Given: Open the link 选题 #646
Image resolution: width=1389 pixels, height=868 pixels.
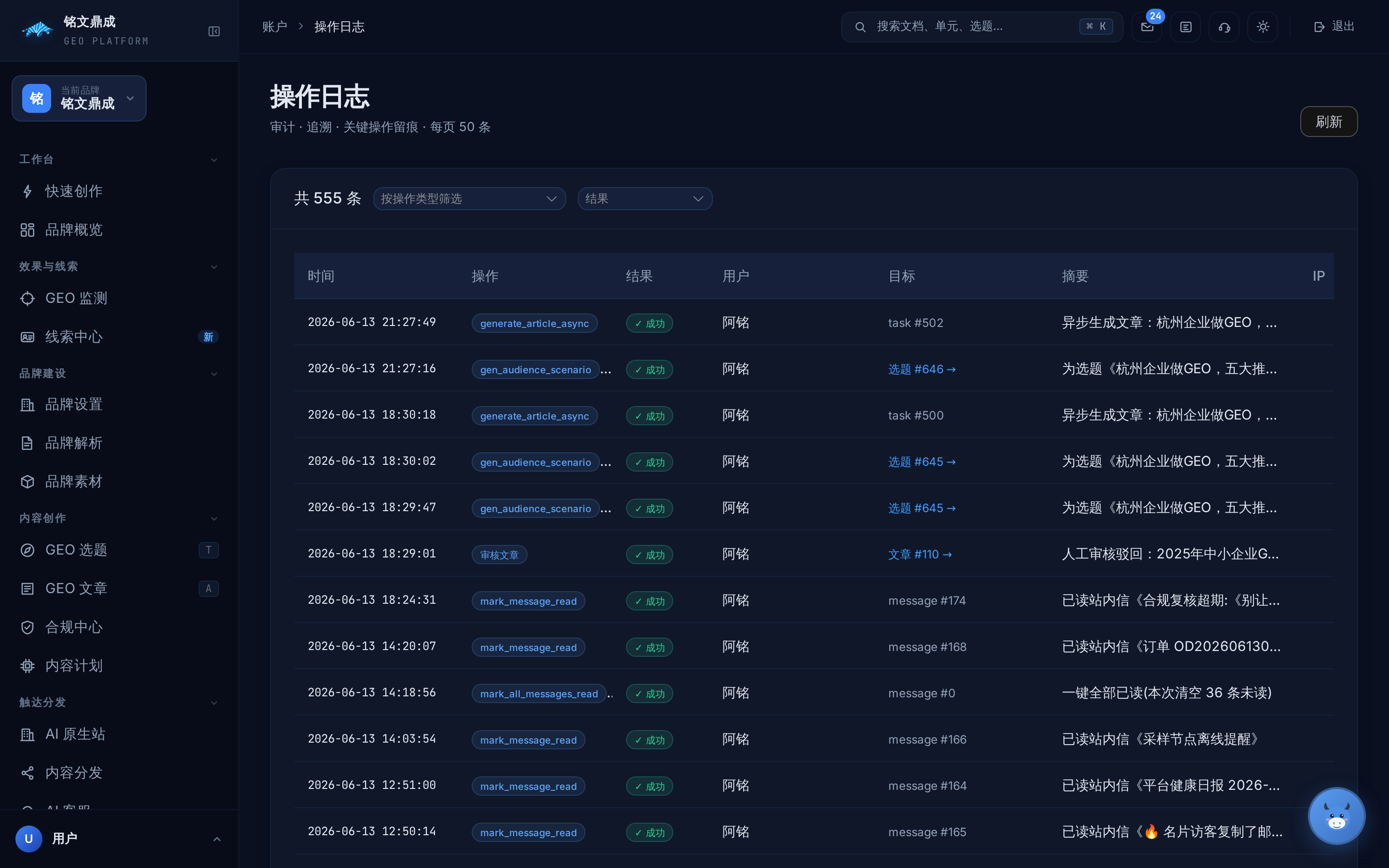Looking at the screenshot, I should click(922, 369).
